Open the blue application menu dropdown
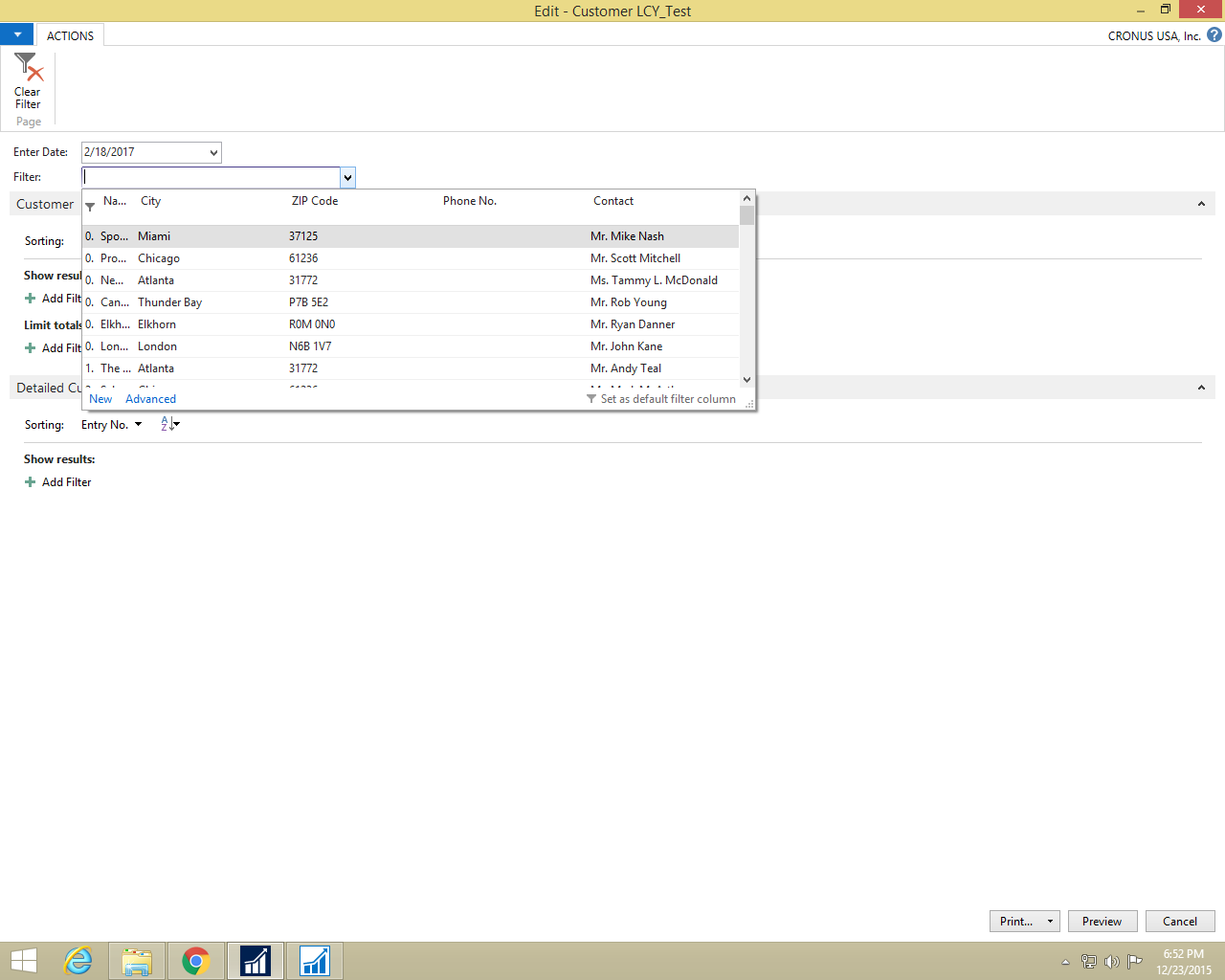Screen dimensions: 1225x980 (x=17, y=34)
